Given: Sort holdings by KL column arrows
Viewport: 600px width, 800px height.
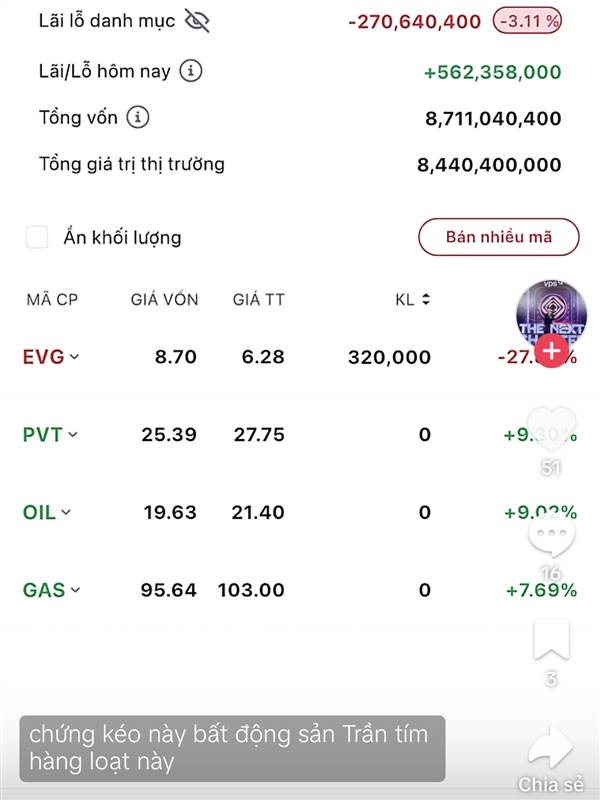Looking at the screenshot, I should [x=426, y=299].
